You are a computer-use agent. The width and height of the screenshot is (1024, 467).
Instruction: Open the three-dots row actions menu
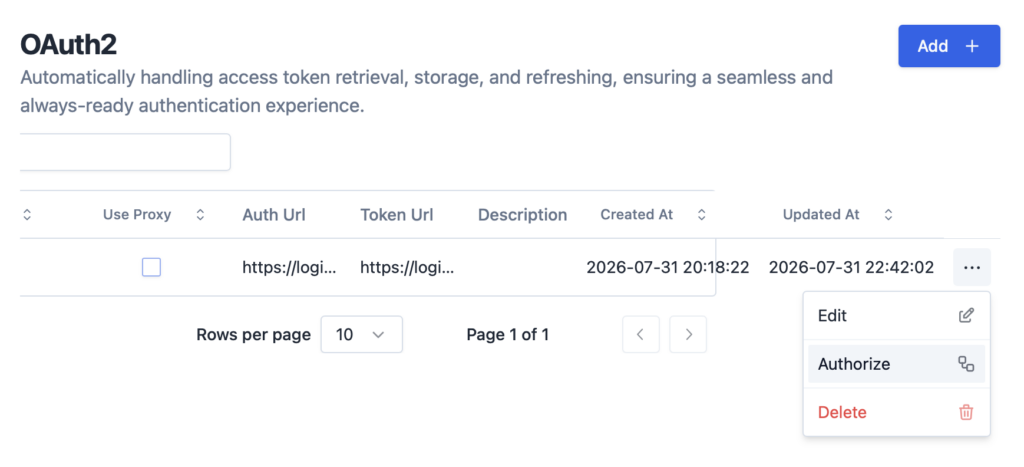tap(972, 267)
